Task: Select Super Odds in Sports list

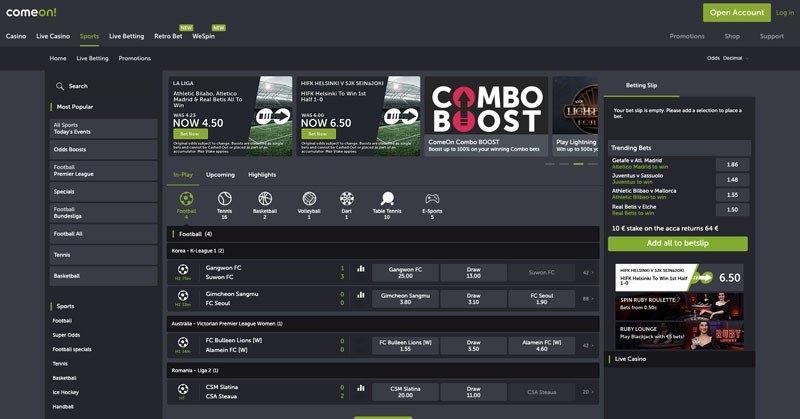Action: click(66, 335)
